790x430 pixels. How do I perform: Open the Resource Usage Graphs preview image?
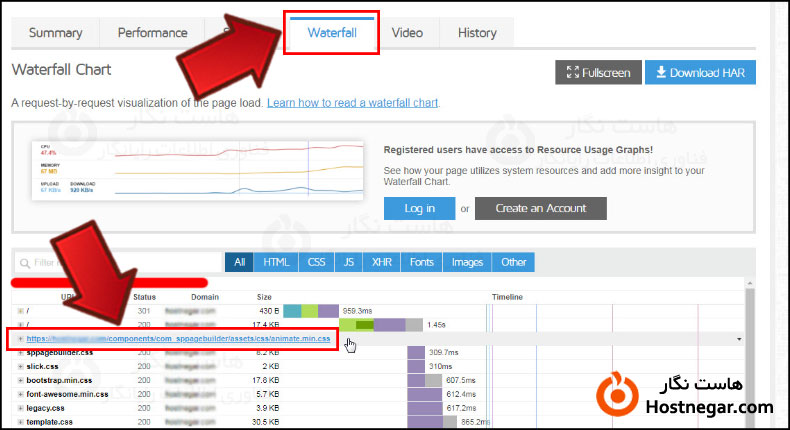(x=198, y=170)
